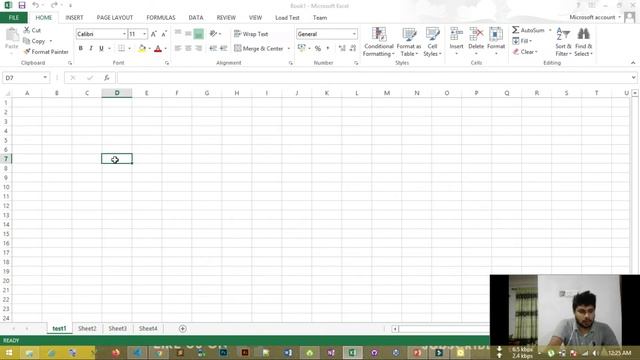Screen dimensions: 640x360
Task: Select the Sheet2 worksheet tab
Action: (87, 329)
